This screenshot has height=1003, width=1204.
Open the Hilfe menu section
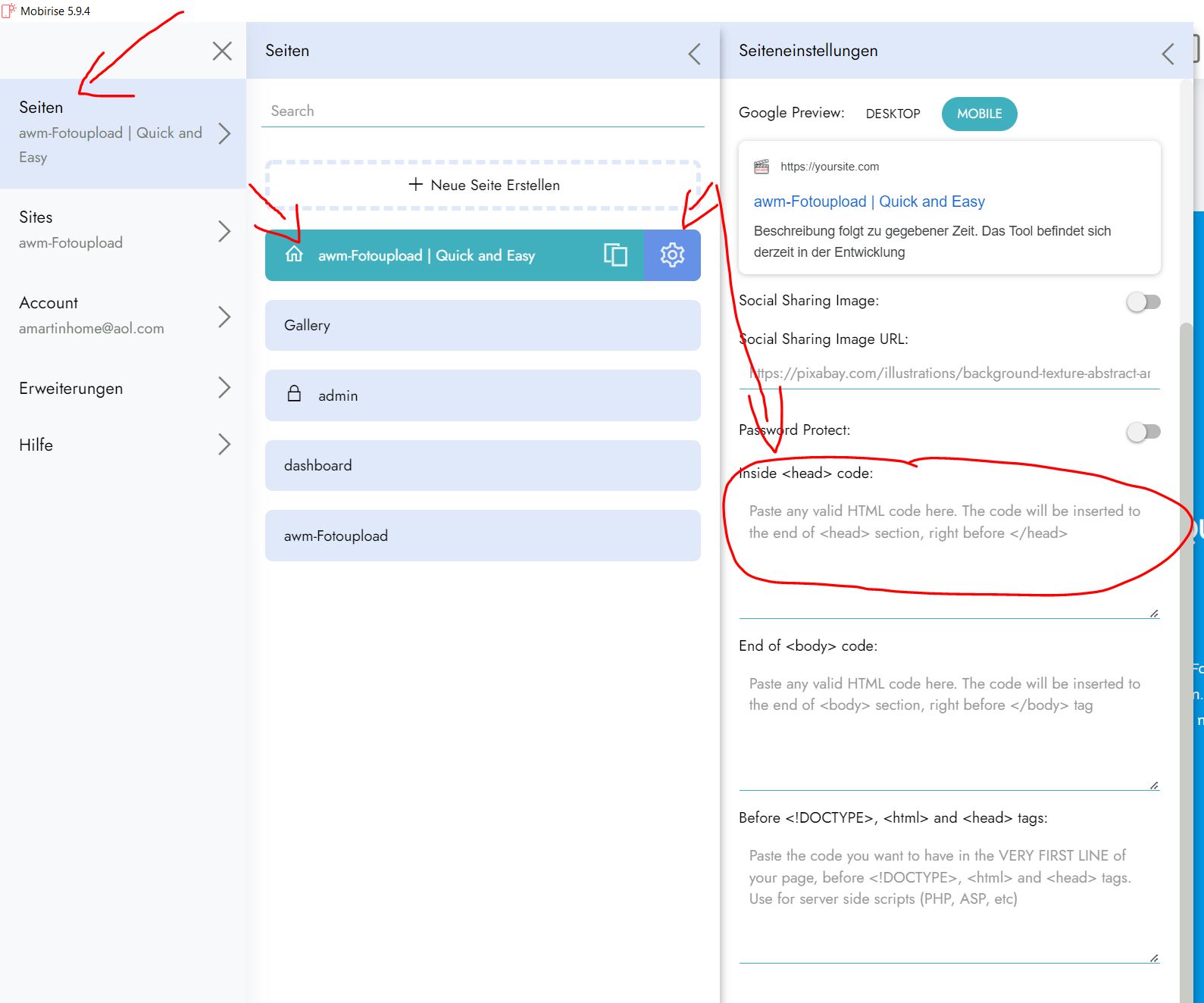(123, 445)
